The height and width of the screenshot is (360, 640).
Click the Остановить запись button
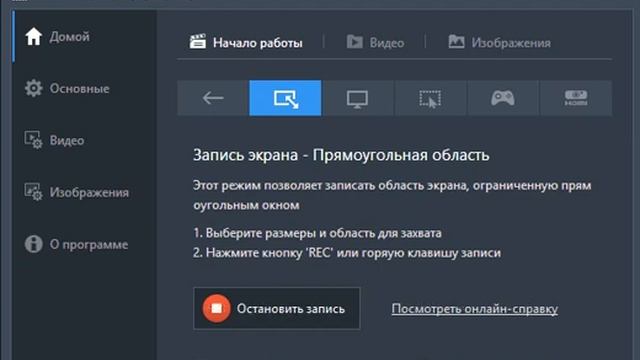pyautogui.click(x=277, y=309)
